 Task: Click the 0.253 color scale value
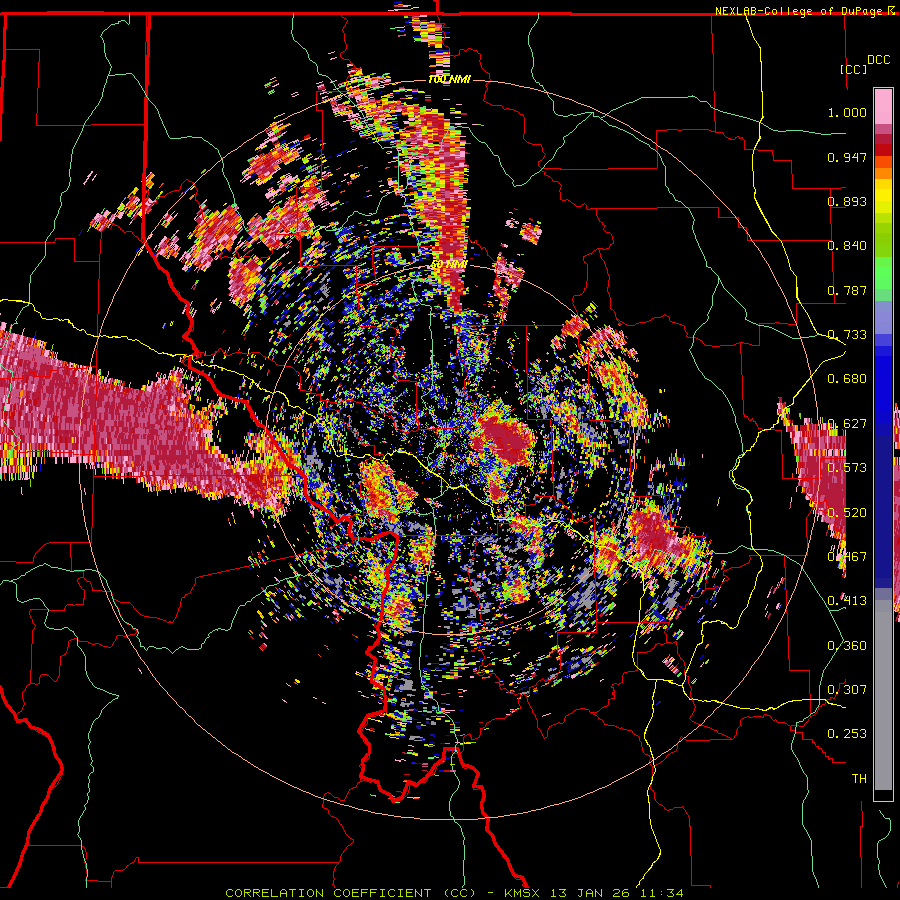point(847,734)
